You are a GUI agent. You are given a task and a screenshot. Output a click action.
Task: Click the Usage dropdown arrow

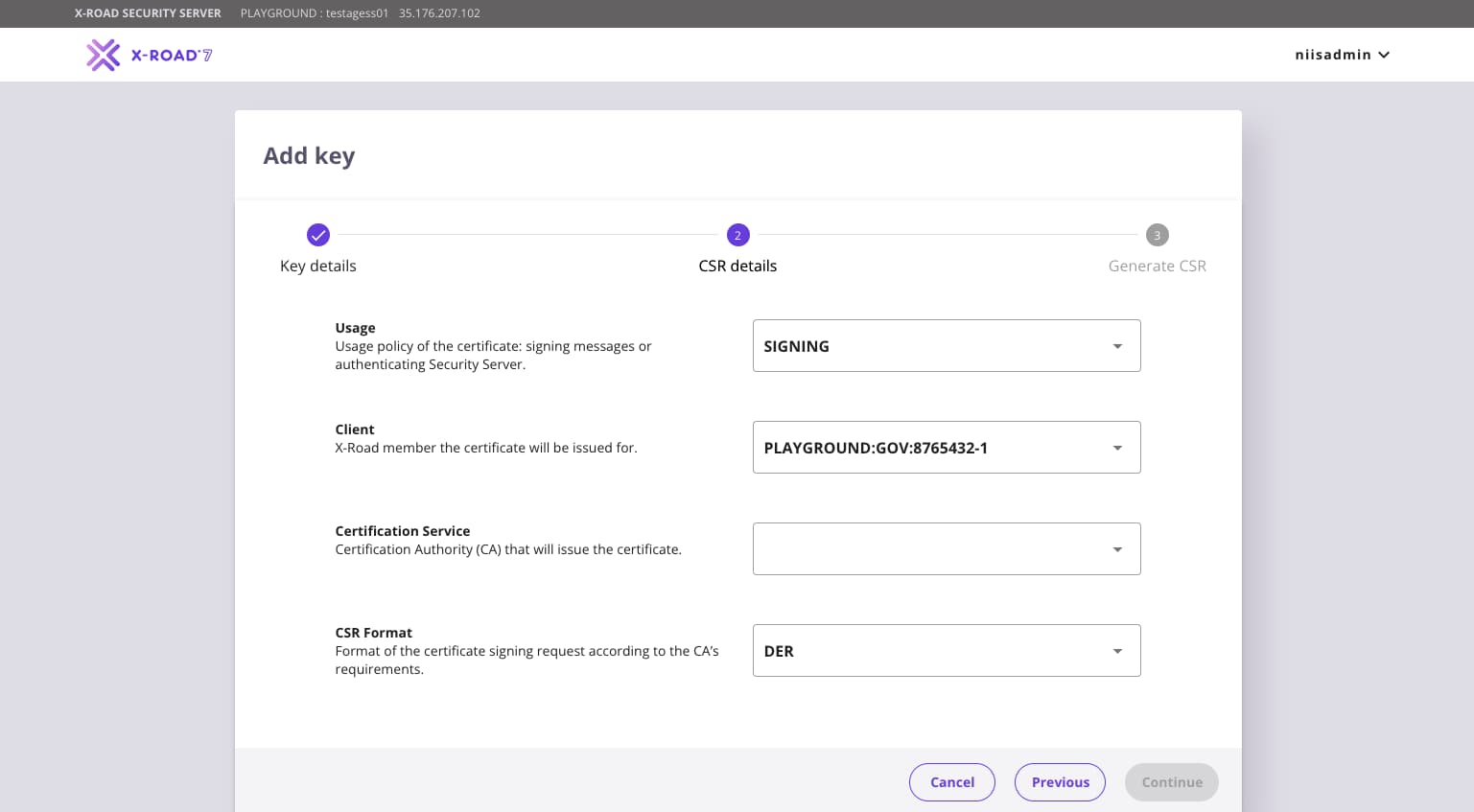tap(1117, 346)
